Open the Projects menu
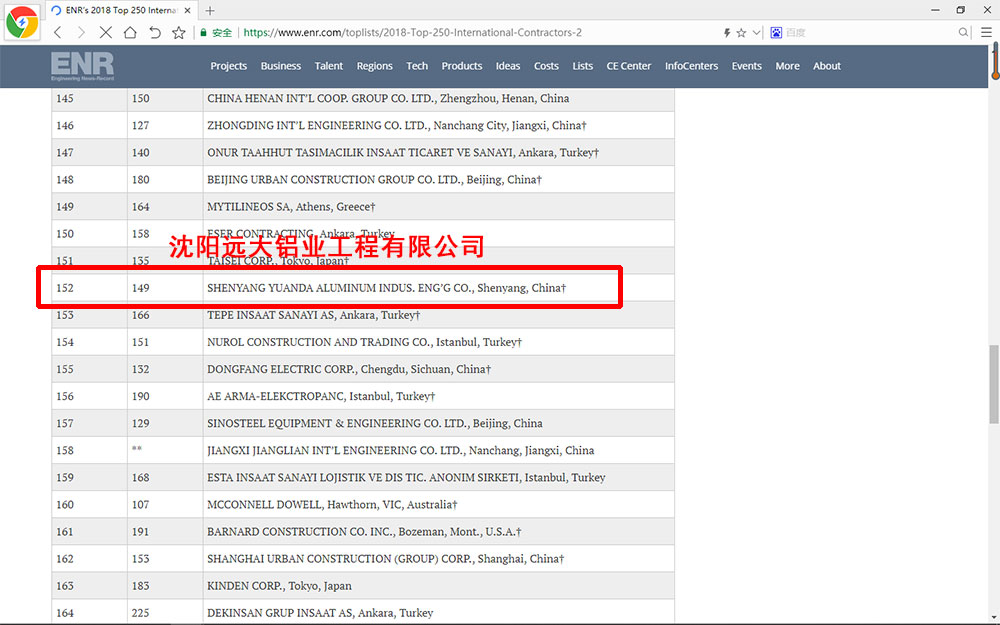This screenshot has width=1000, height=625. point(228,66)
